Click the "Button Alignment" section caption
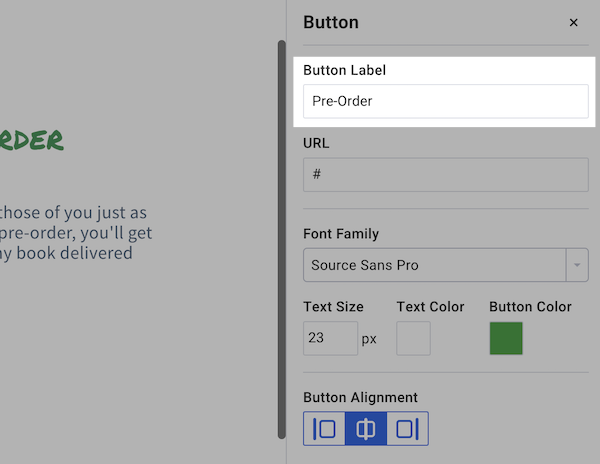The image size is (600, 464). 360,397
